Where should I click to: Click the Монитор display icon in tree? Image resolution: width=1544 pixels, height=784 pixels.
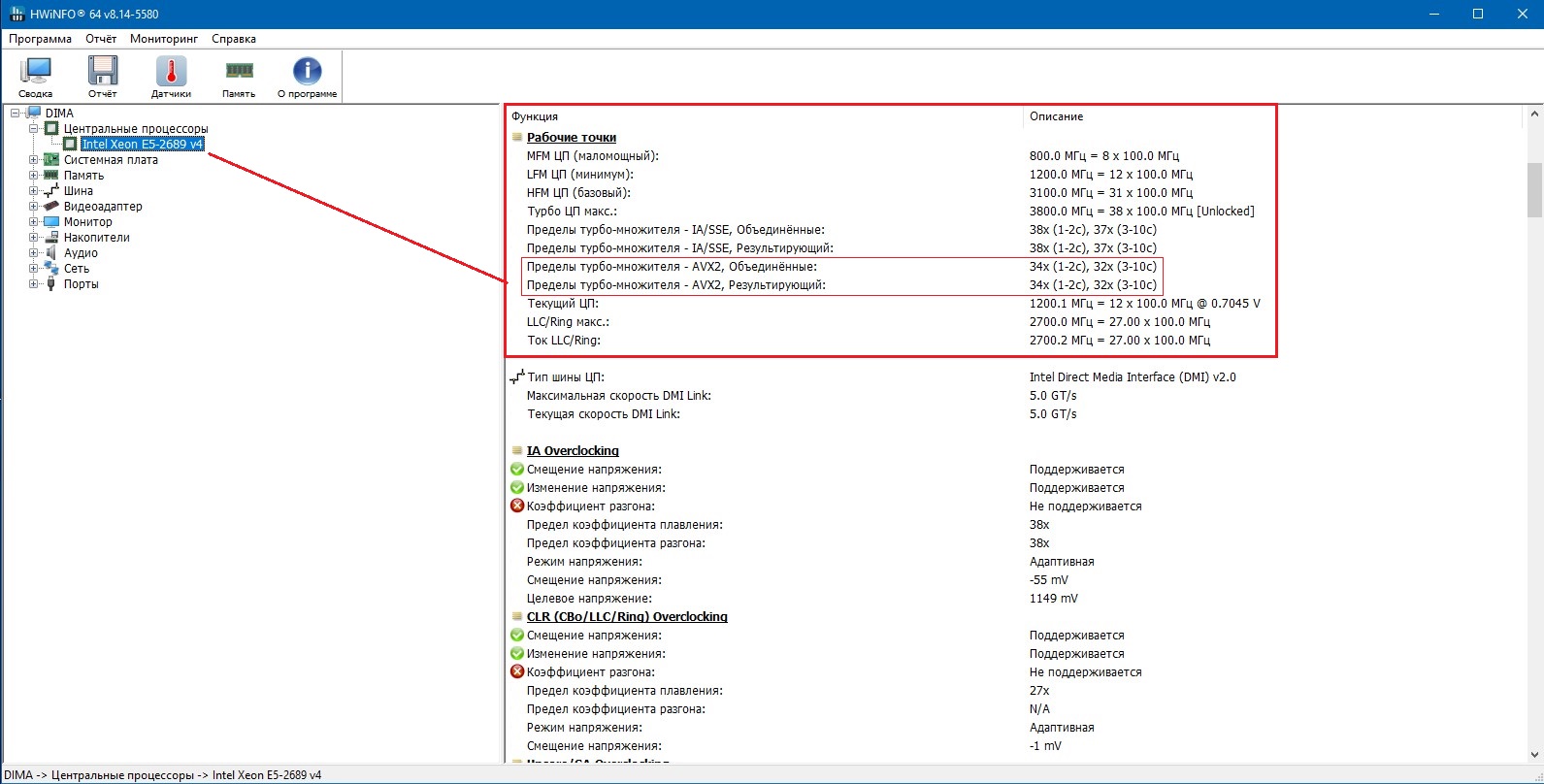[x=52, y=221]
